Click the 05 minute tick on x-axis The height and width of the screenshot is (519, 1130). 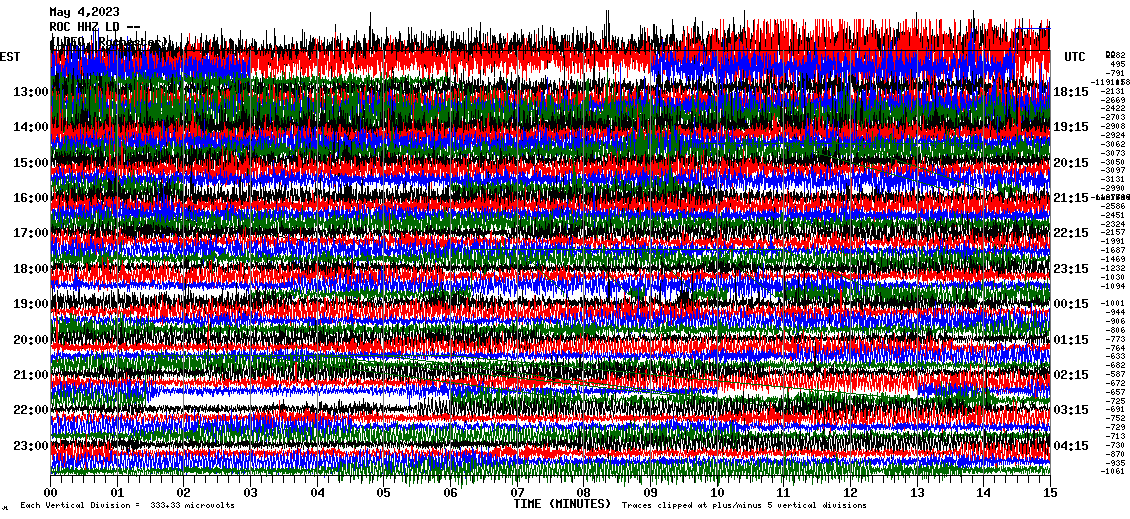coord(384,493)
